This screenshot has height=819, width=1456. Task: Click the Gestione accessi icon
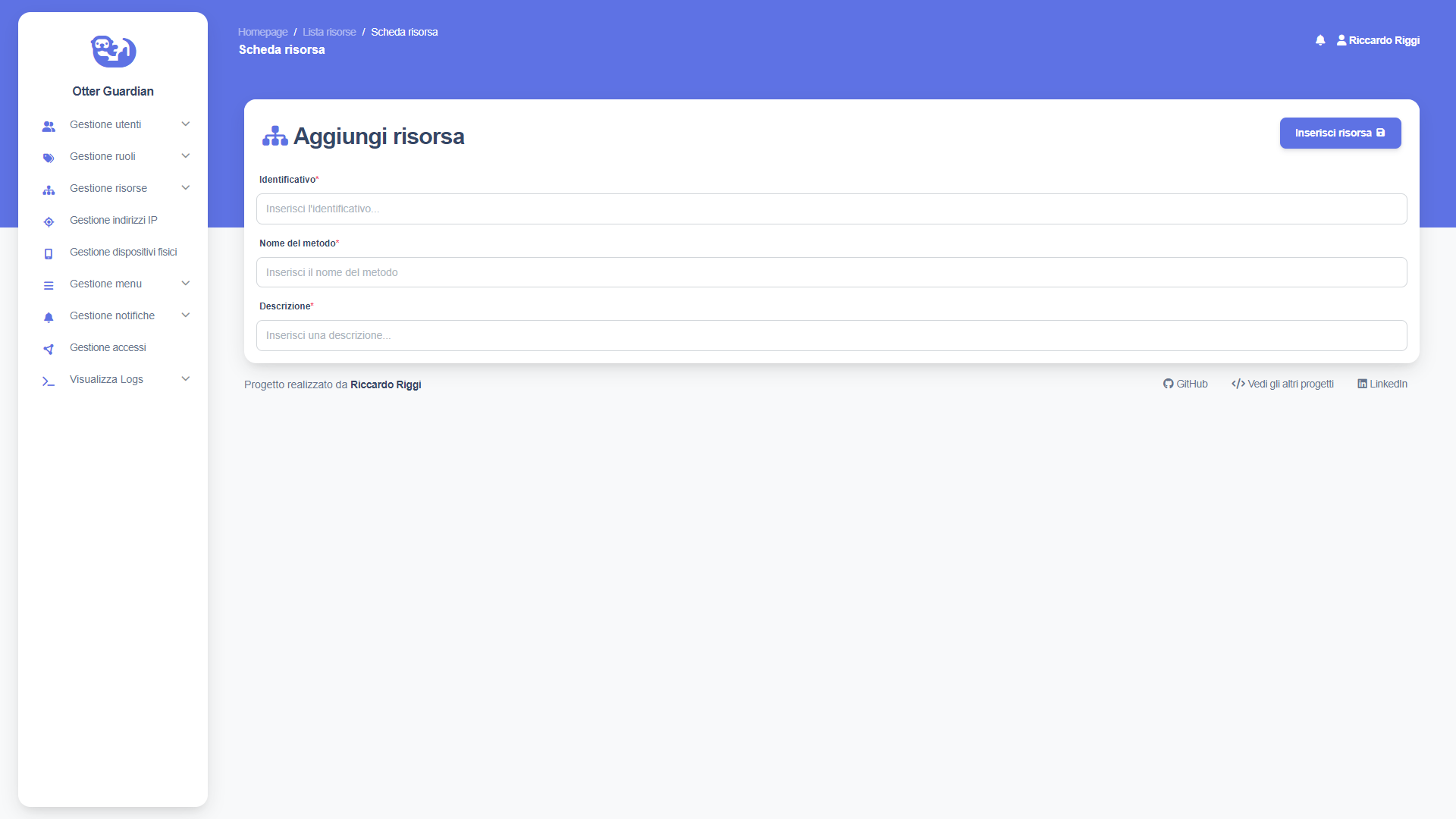click(49, 349)
